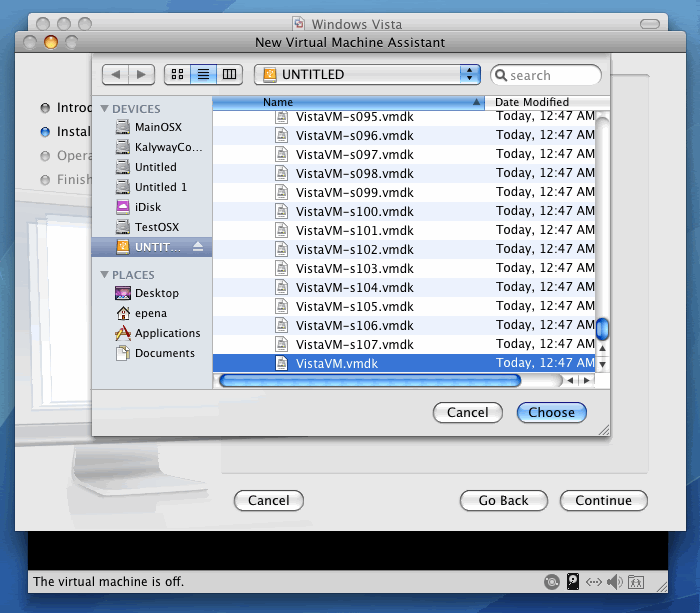Screen dimensions: 700x613
Task: Open epena home folder
Action: pos(152,313)
